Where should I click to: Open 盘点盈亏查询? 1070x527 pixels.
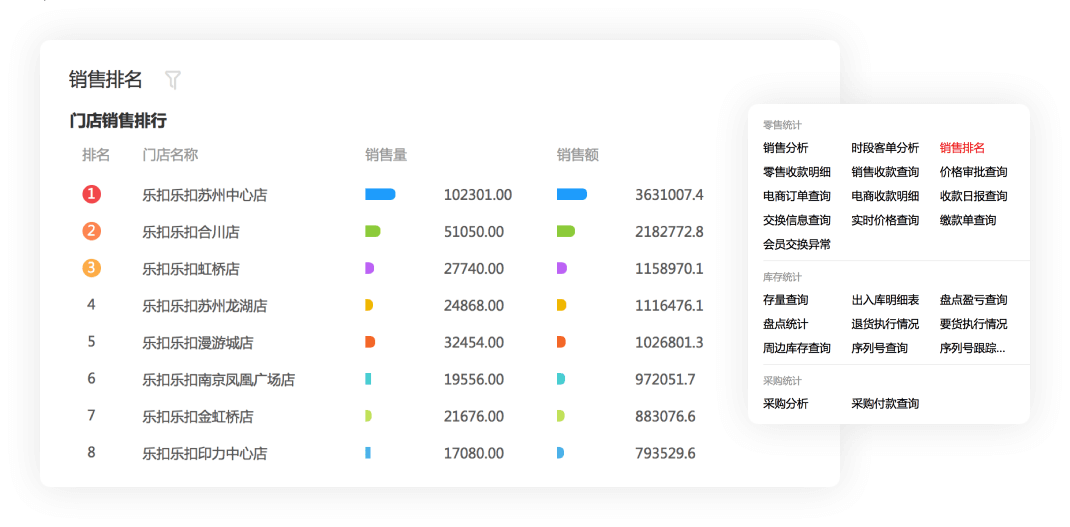coord(974,300)
